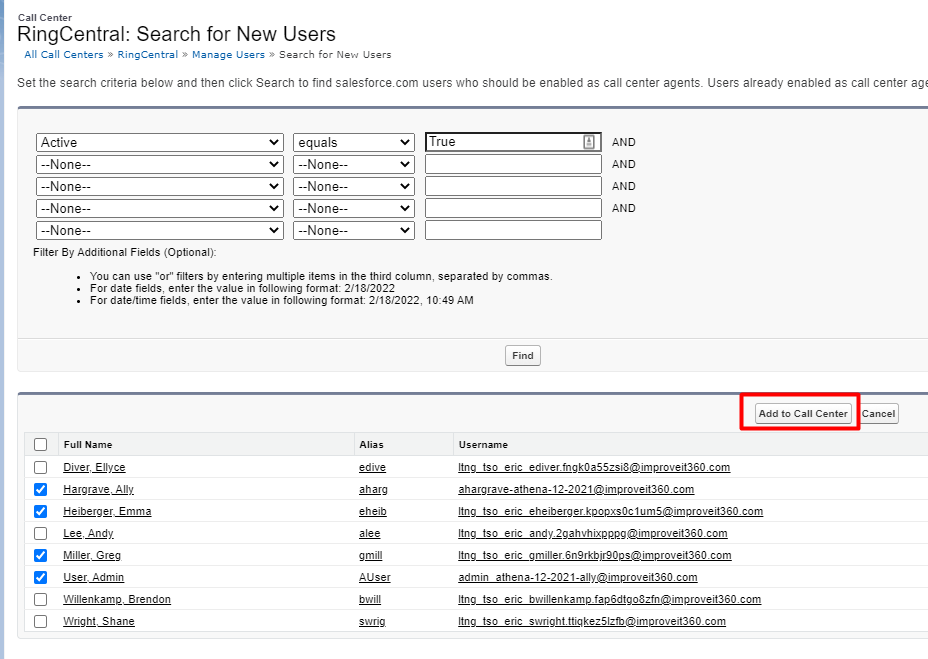Screen dimensions: 928x659
Task: Open fifth row operator --None-- dropdown
Action: coord(354,230)
